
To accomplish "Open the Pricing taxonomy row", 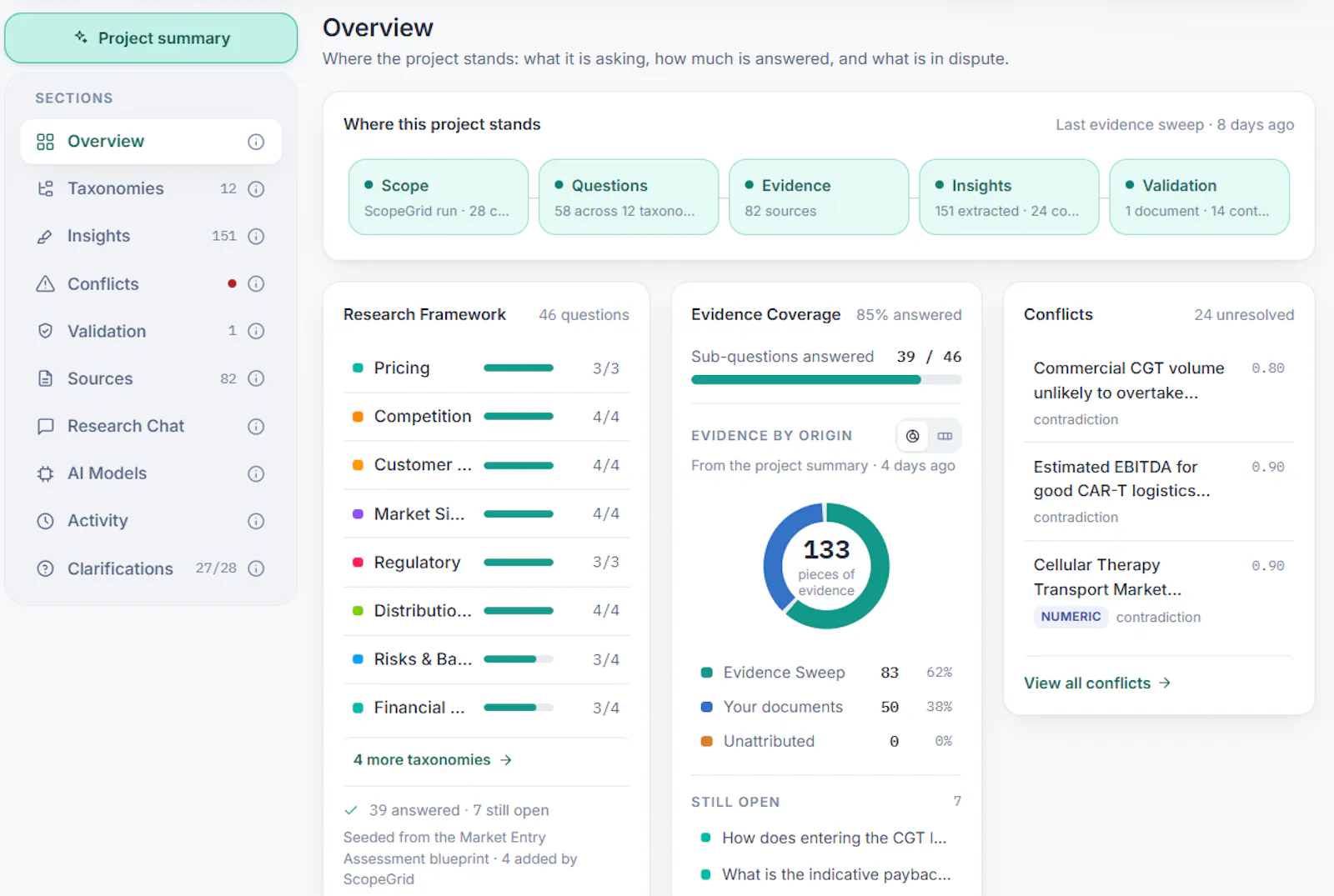I will click(x=486, y=368).
